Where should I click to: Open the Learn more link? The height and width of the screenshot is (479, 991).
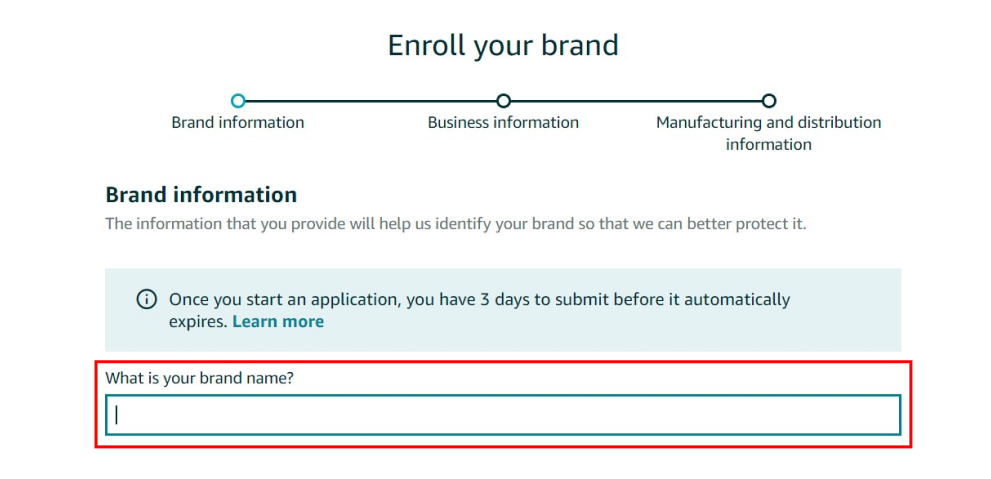278,321
